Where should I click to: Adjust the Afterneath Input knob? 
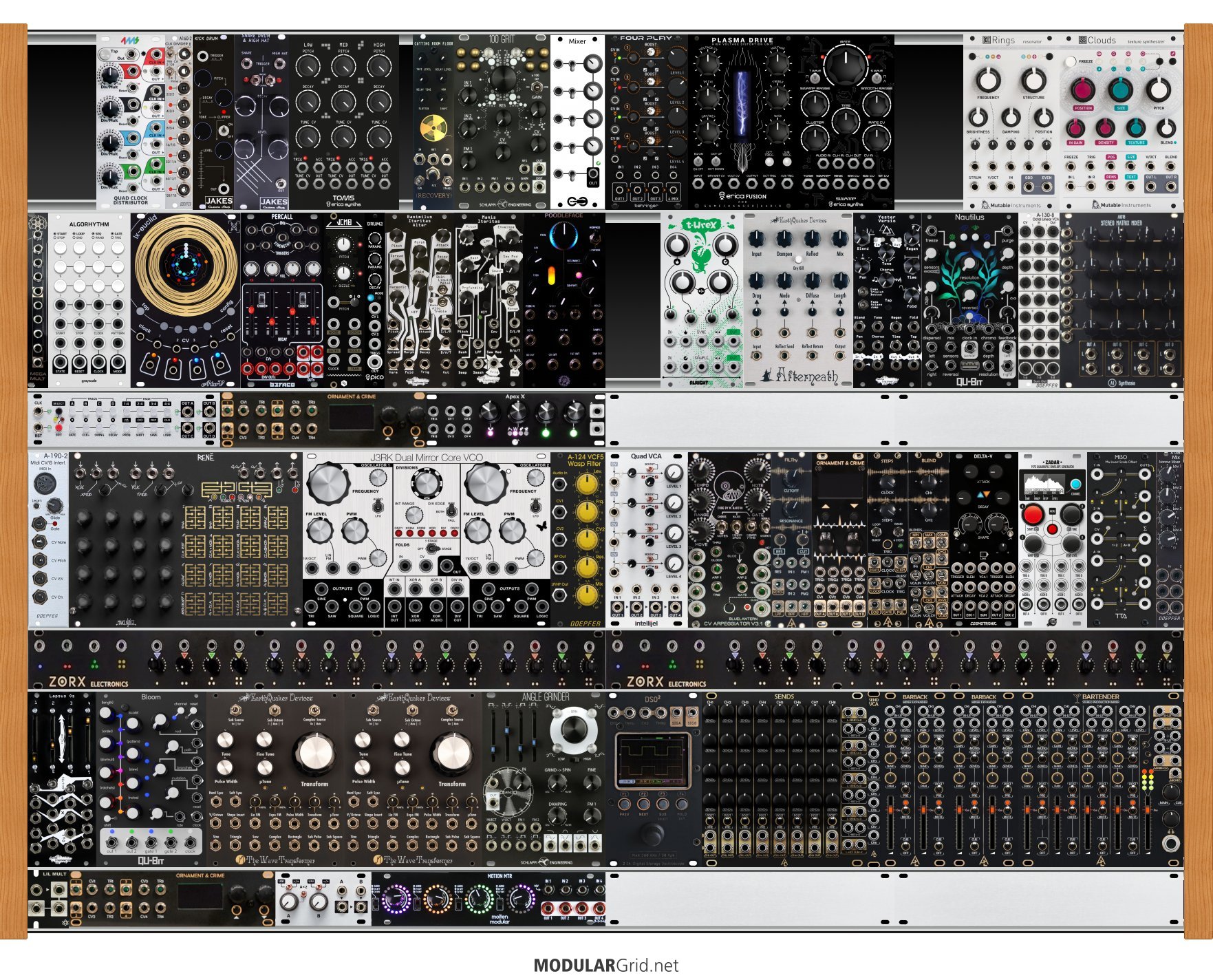coord(757,239)
